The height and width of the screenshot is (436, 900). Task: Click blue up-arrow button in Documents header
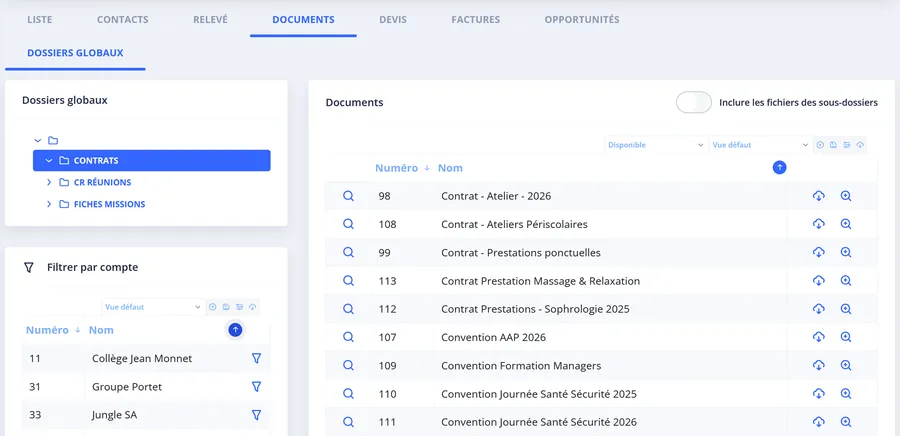tap(779, 168)
